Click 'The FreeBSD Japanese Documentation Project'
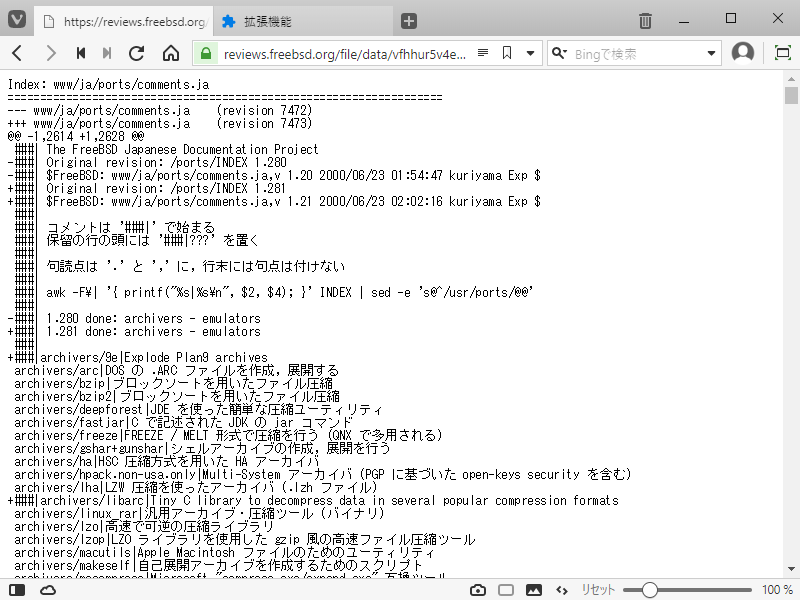The image size is (800, 600). pyautogui.click(x=182, y=149)
